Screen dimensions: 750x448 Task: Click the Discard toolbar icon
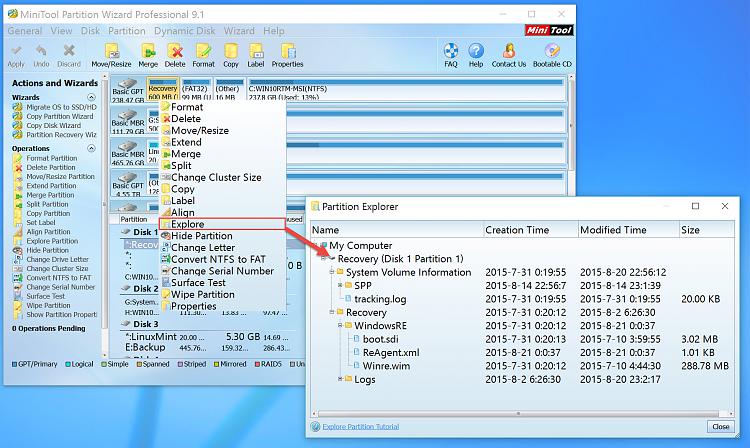pyautogui.click(x=69, y=55)
